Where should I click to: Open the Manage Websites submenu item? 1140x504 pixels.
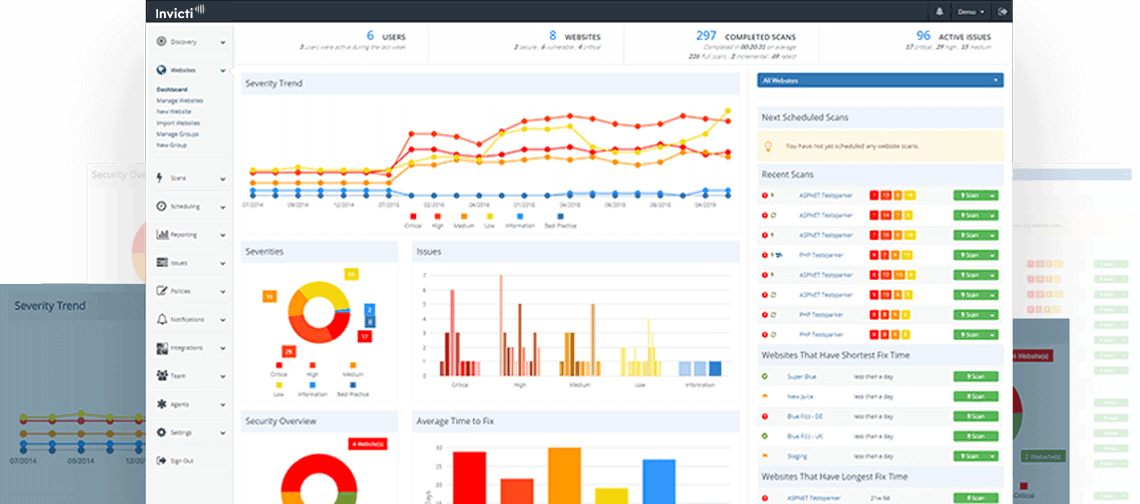click(180, 100)
